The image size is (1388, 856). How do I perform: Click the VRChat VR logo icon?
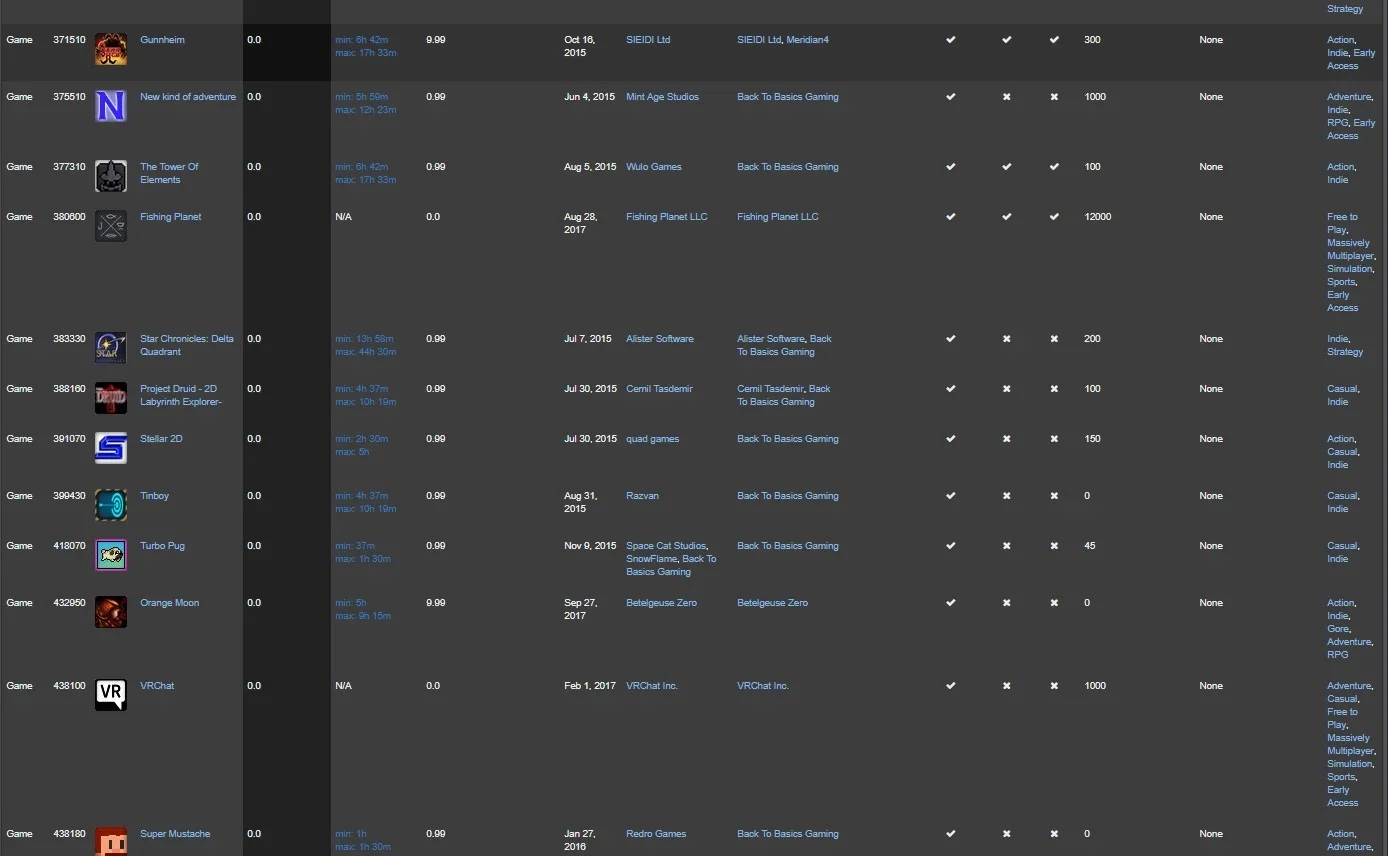pos(111,695)
